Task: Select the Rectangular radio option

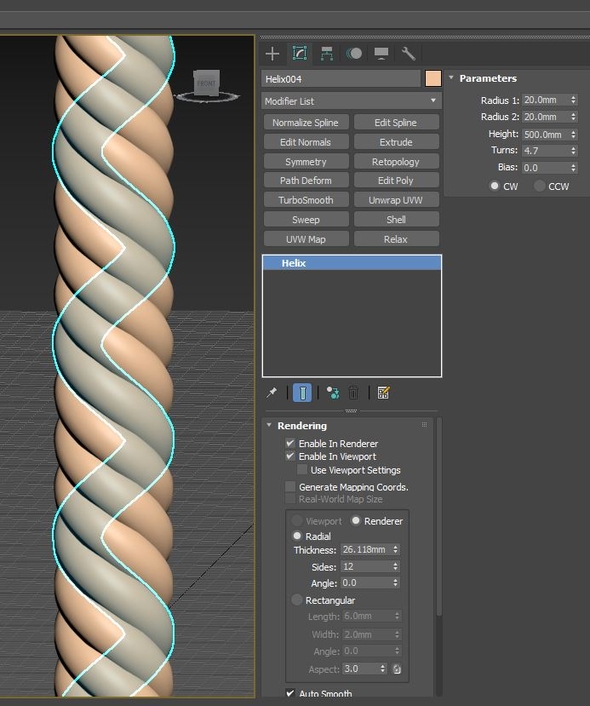Action: tap(297, 600)
